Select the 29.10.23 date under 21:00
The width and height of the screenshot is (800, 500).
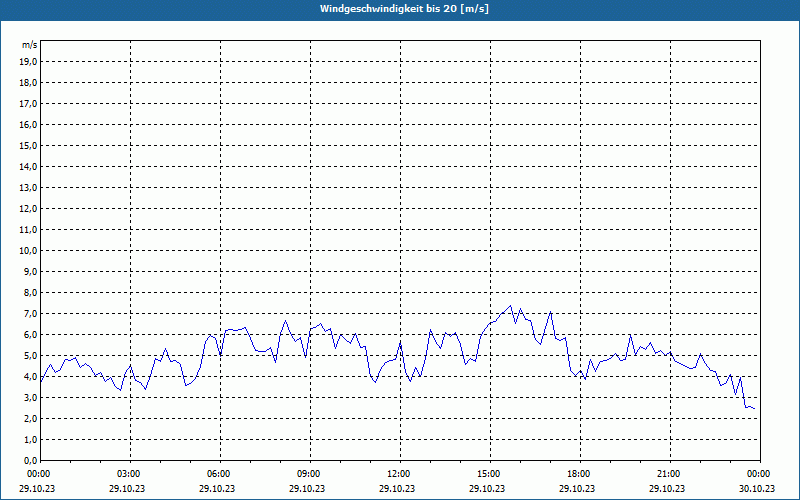click(667, 488)
